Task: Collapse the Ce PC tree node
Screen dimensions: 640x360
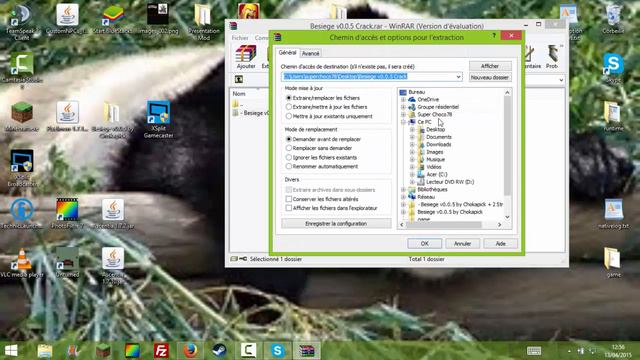Action: pyautogui.click(x=403, y=122)
